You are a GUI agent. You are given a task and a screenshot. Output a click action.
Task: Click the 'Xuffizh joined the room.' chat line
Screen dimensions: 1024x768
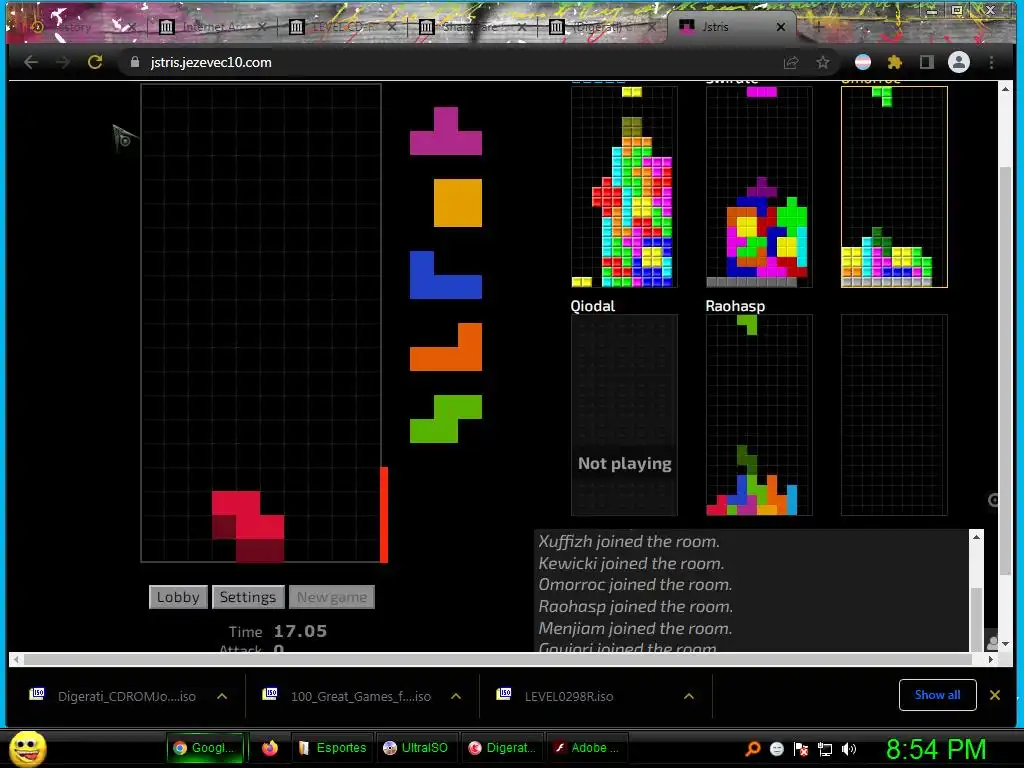point(629,541)
